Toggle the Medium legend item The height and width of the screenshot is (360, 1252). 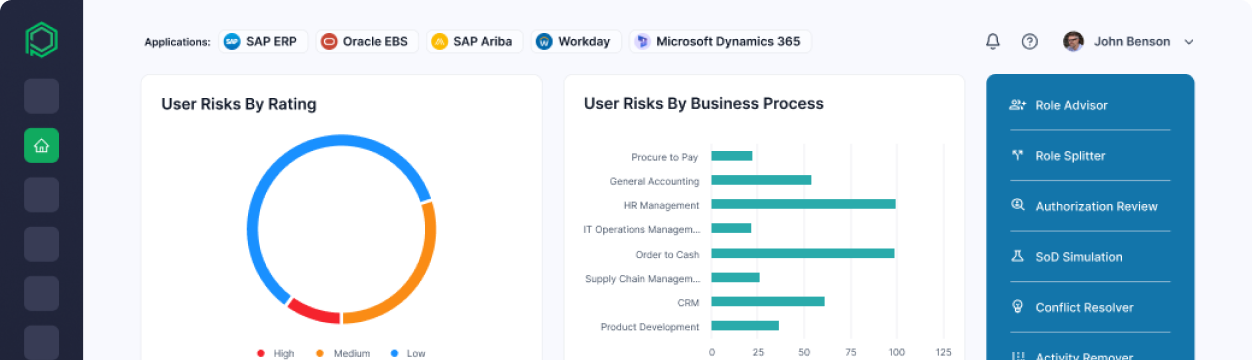pyautogui.click(x=343, y=353)
